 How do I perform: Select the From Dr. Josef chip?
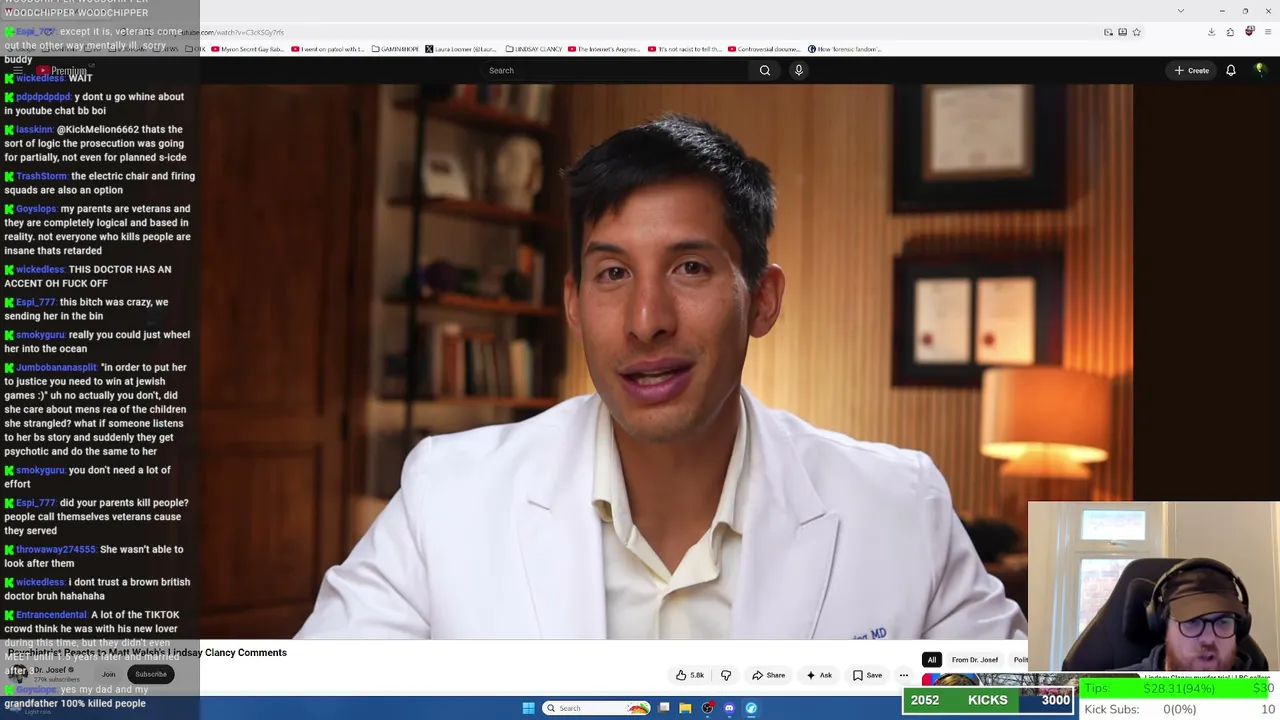point(975,660)
